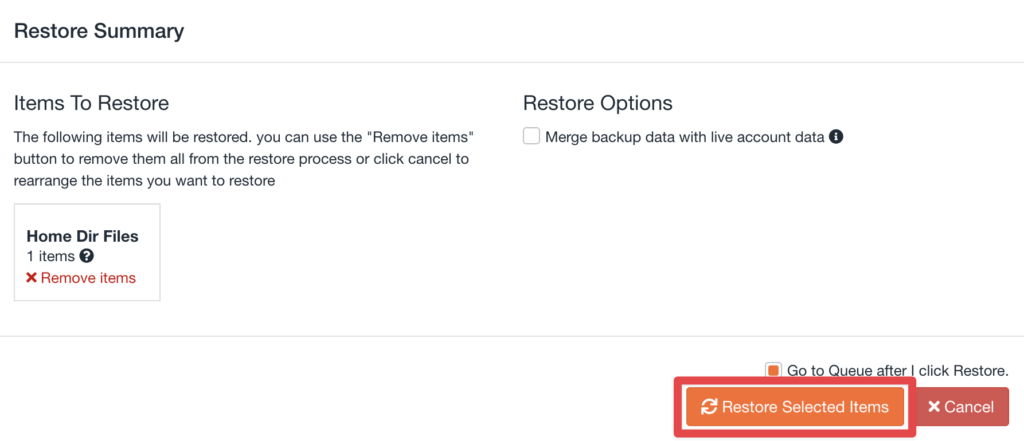The height and width of the screenshot is (441, 1024).
Task: Click the Items To Restore heading
Action: 91,103
